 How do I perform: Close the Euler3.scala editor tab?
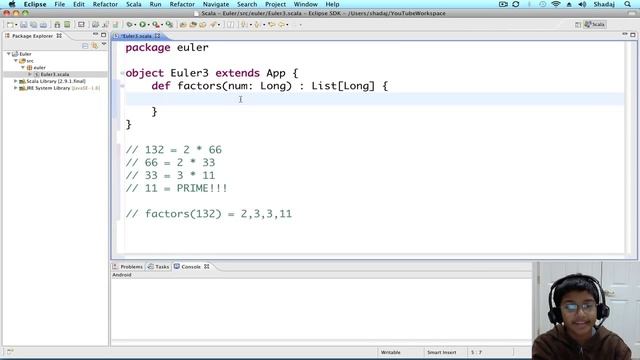click(158, 36)
